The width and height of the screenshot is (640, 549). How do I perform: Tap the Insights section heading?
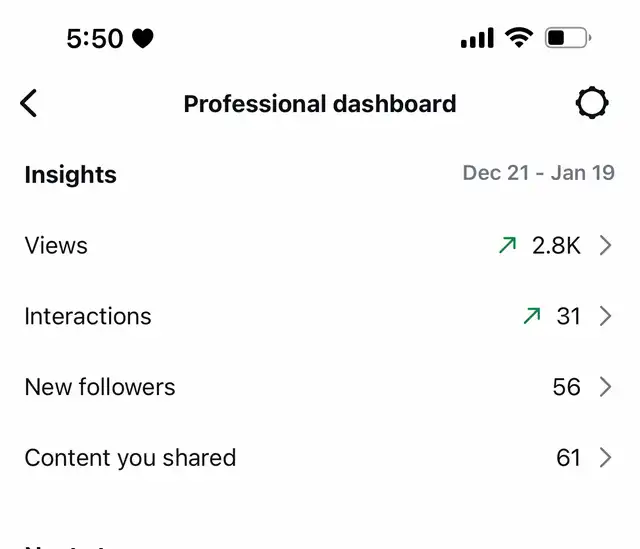point(71,176)
